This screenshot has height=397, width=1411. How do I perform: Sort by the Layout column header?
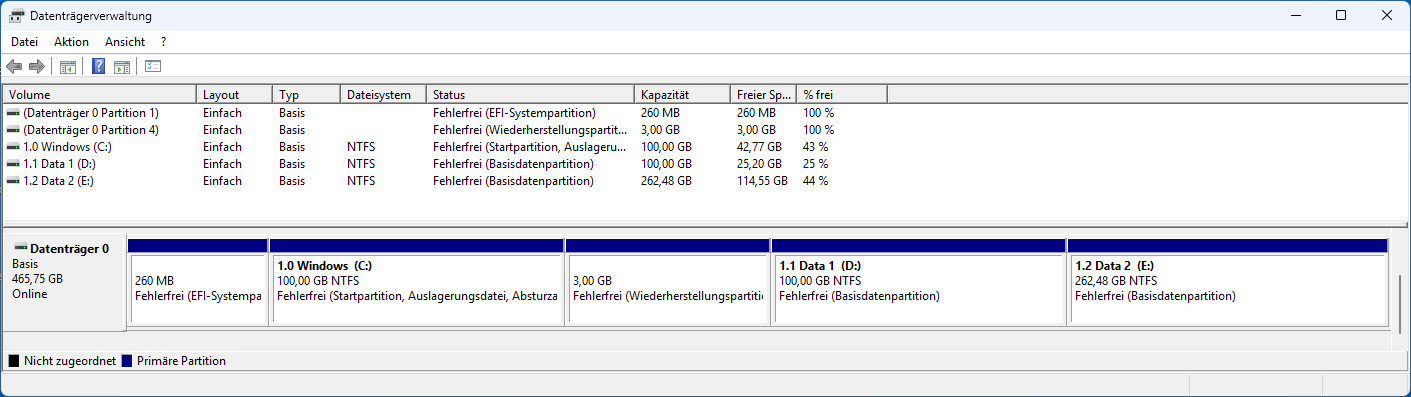pos(234,95)
